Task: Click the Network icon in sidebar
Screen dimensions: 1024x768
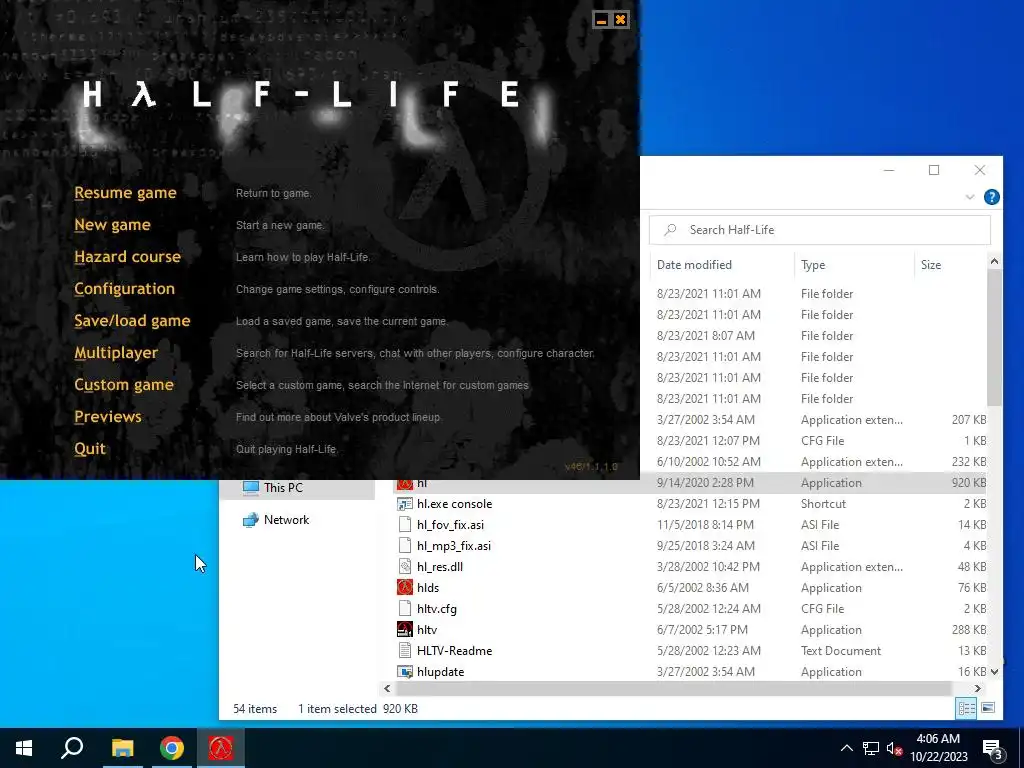Action: click(251, 520)
